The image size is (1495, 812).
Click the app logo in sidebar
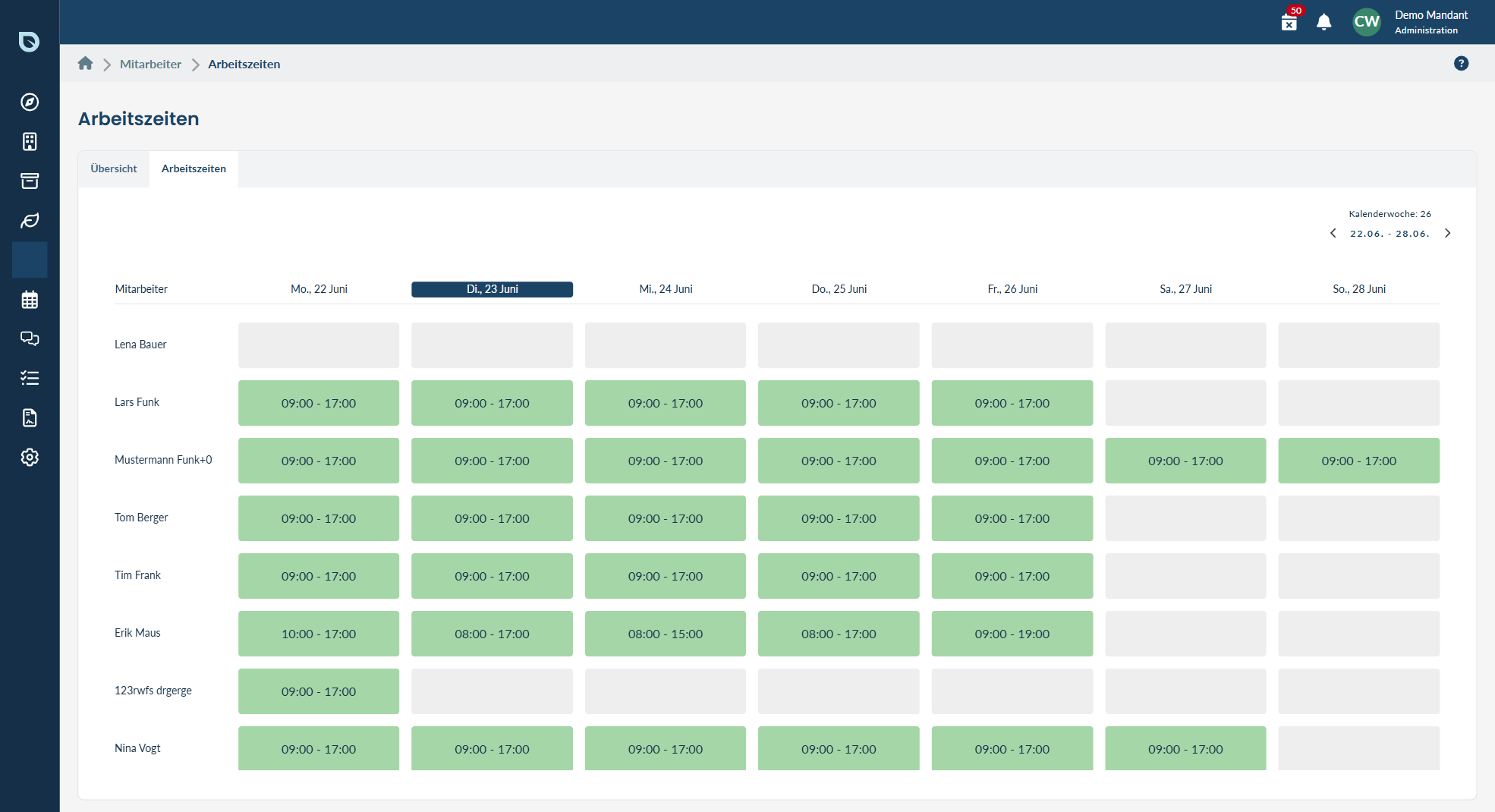coord(29,41)
